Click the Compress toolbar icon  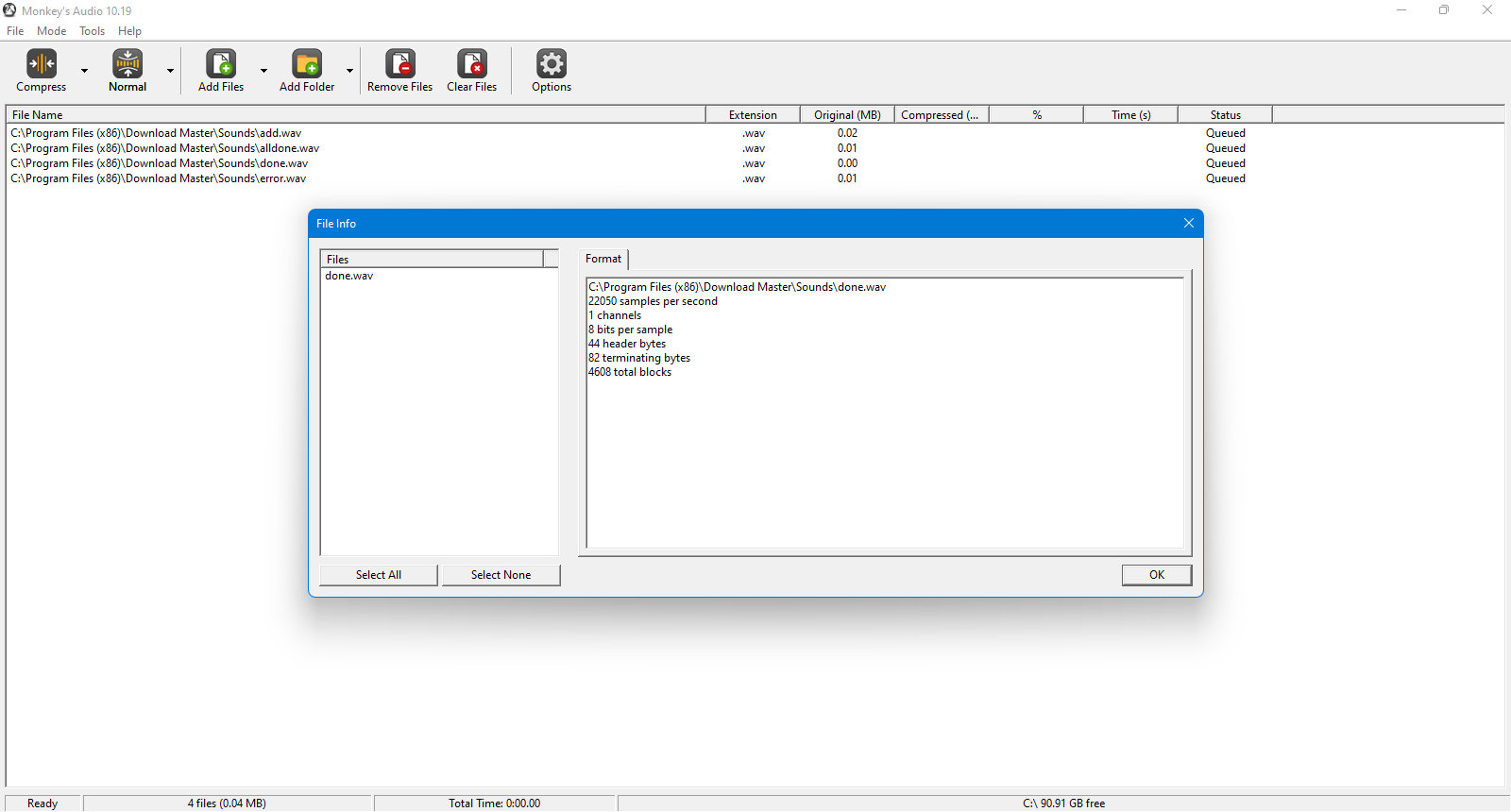(x=42, y=63)
